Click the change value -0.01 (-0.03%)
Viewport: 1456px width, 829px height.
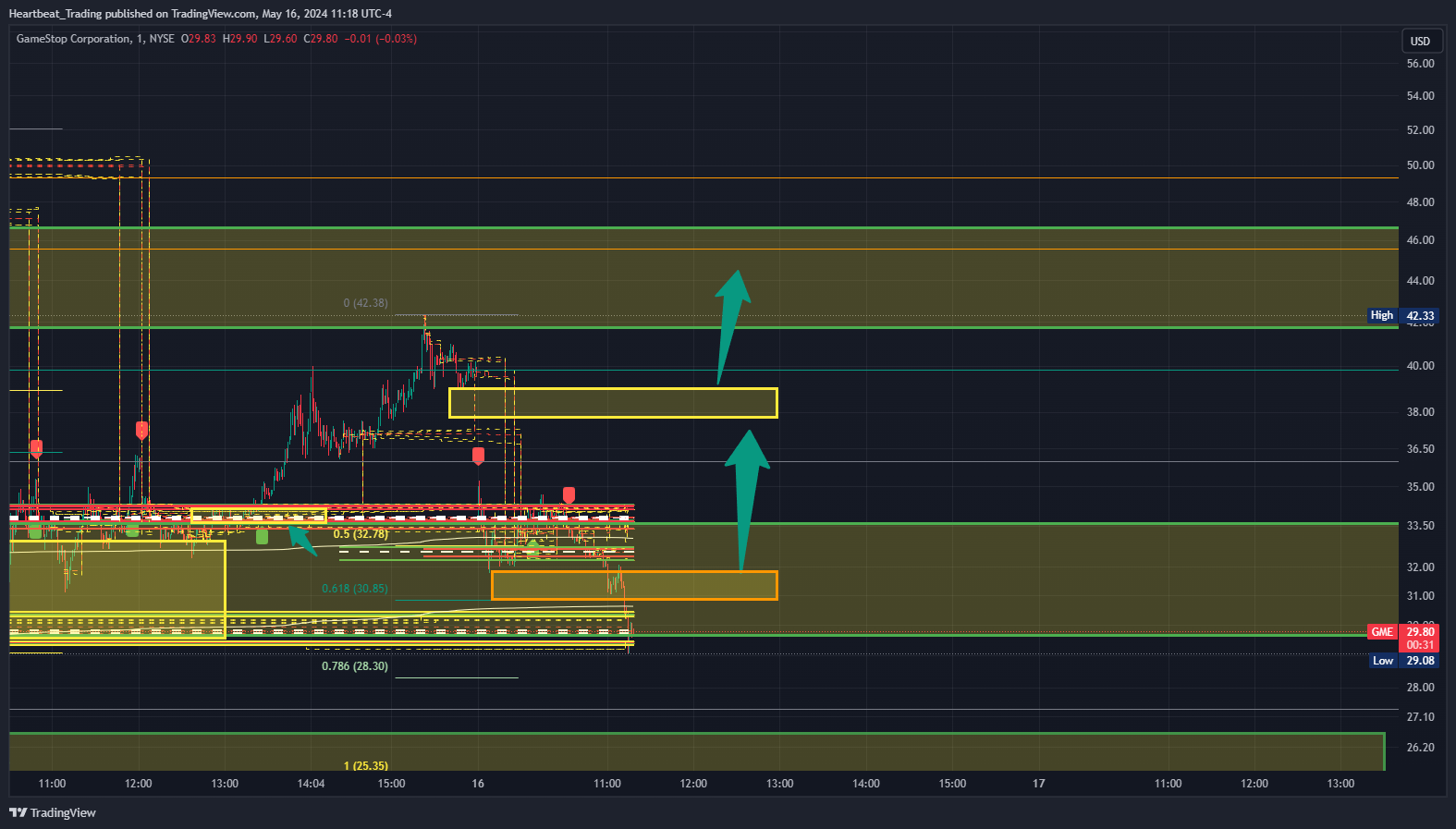(x=381, y=39)
